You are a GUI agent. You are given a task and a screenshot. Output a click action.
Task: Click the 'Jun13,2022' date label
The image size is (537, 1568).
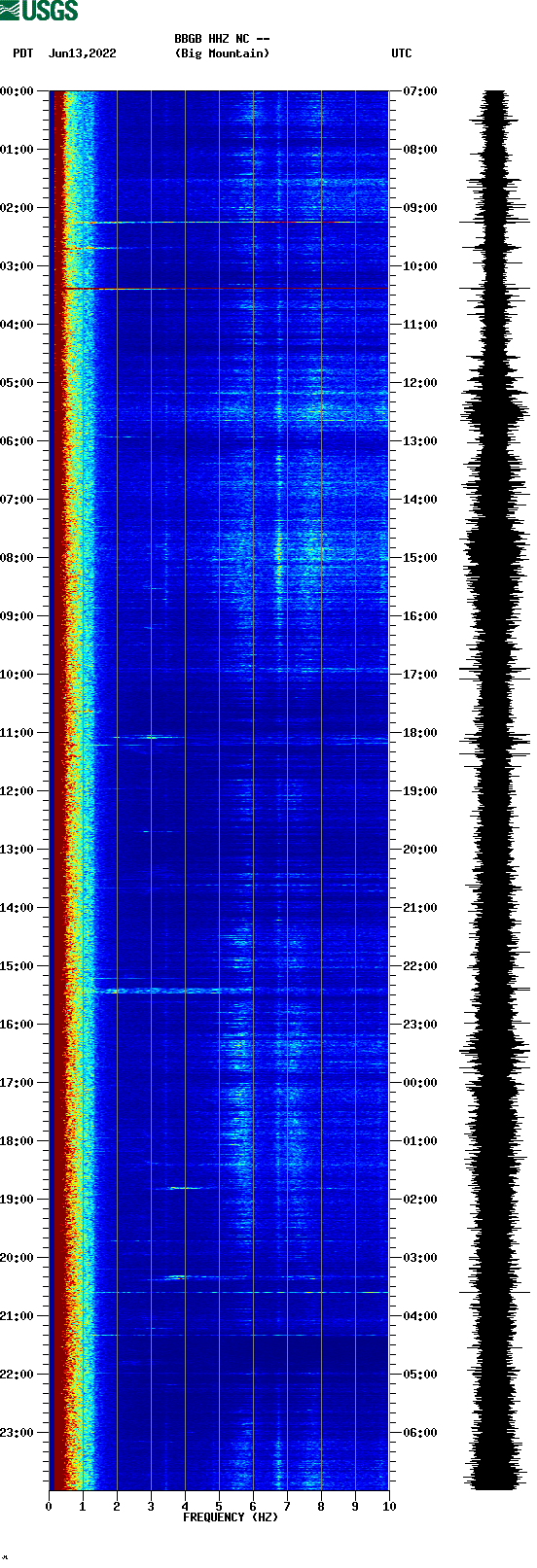(x=82, y=53)
